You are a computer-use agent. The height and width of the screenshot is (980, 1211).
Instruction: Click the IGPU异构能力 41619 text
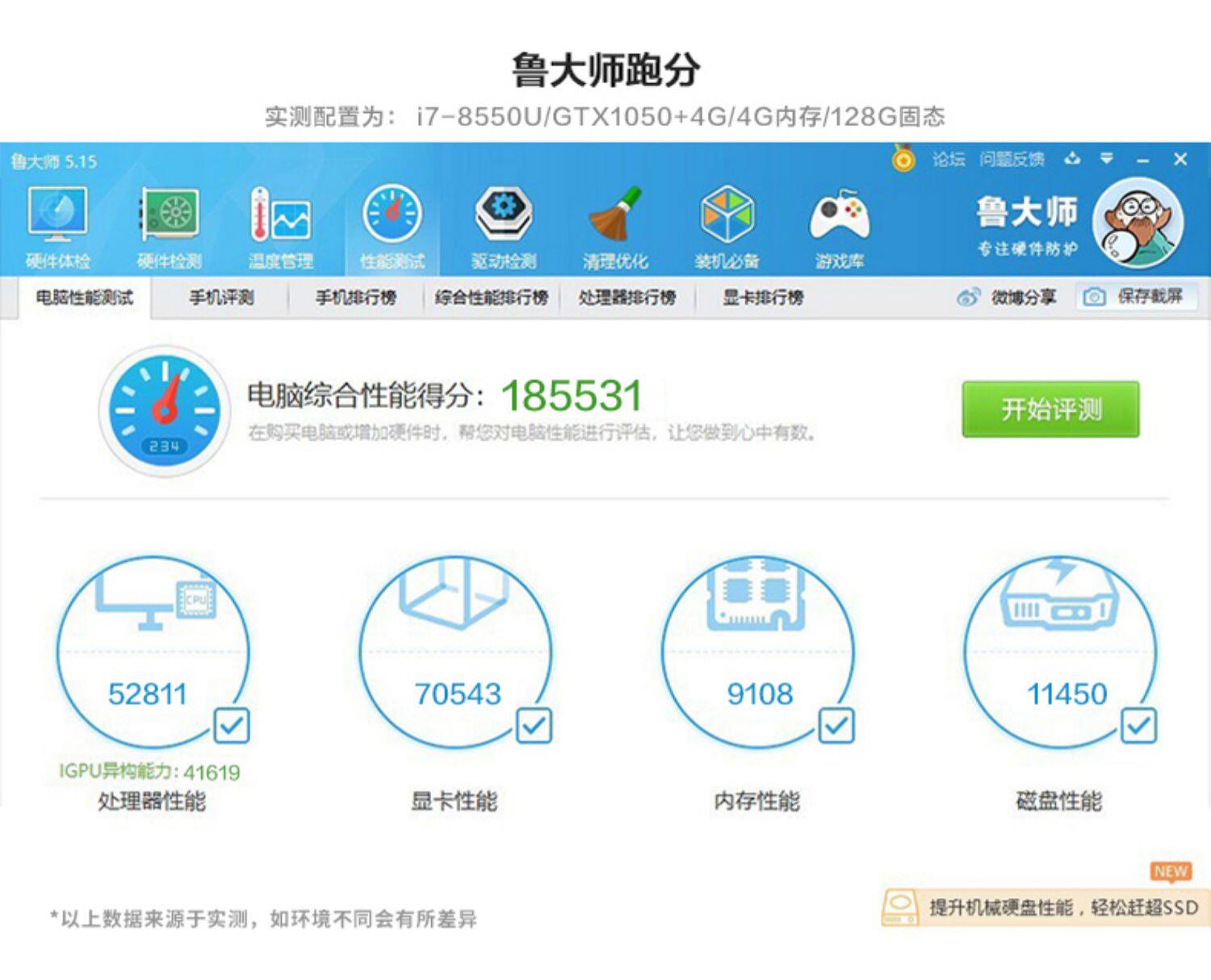click(x=149, y=772)
